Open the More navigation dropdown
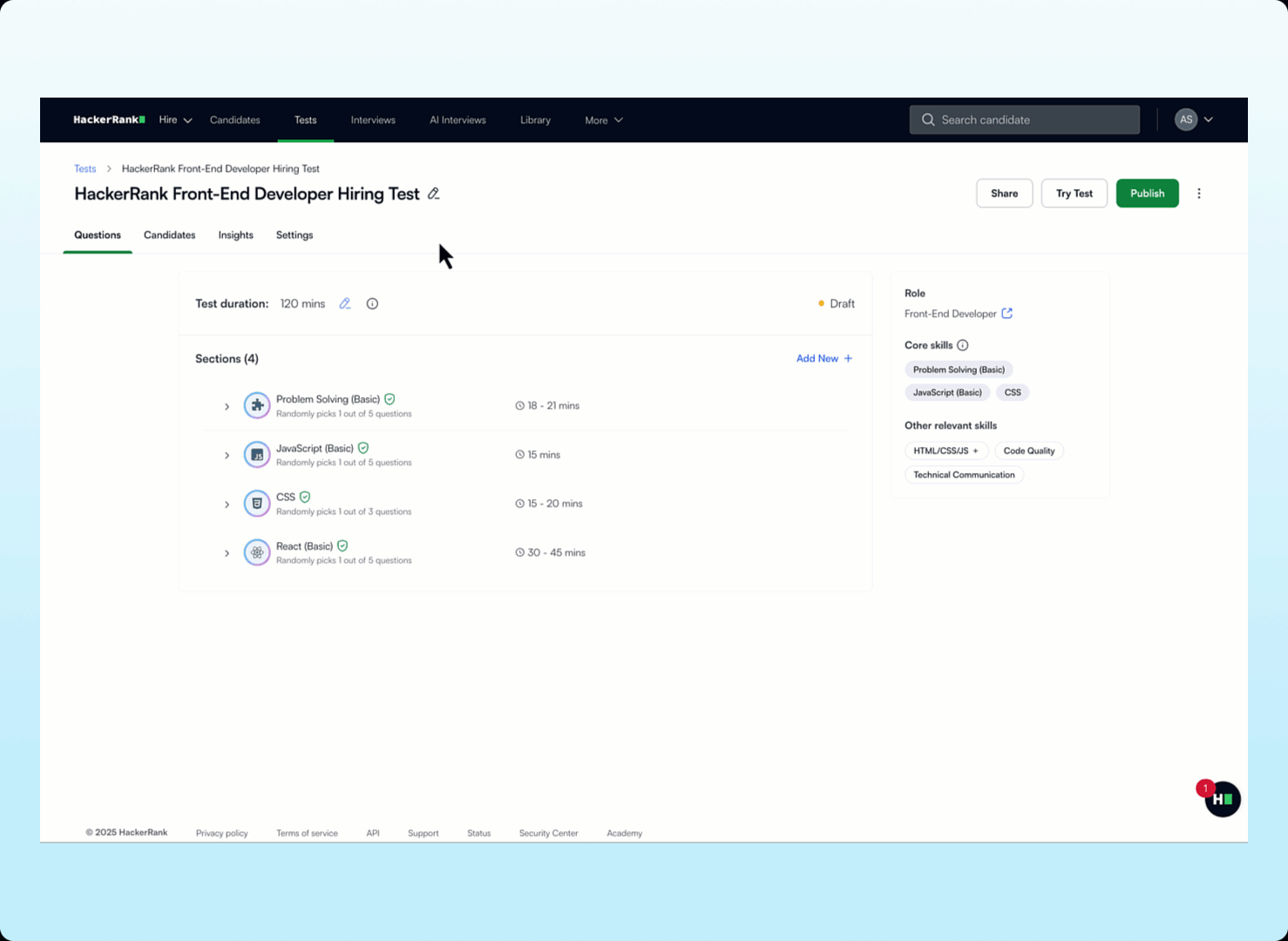Screen dimensions: 1288x941 (604, 120)
